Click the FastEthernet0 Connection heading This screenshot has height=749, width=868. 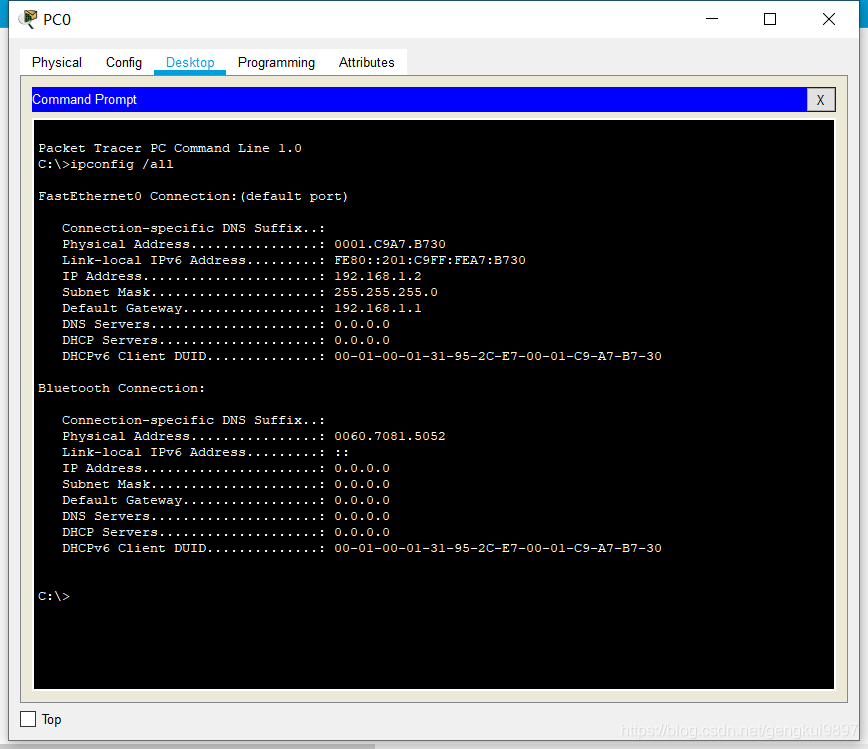(193, 197)
